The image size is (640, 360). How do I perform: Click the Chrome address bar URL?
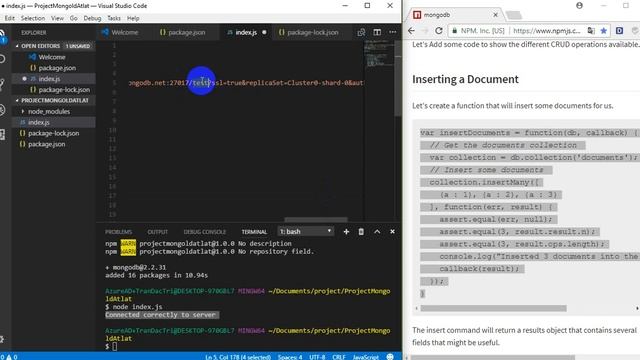pyautogui.click(x=547, y=31)
